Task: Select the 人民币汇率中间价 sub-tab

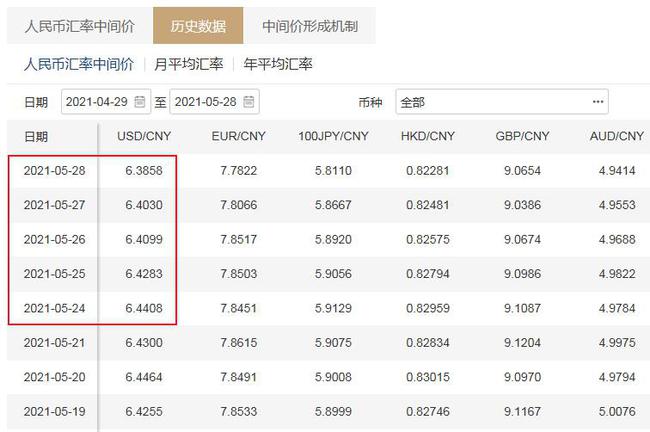Action: [79, 64]
